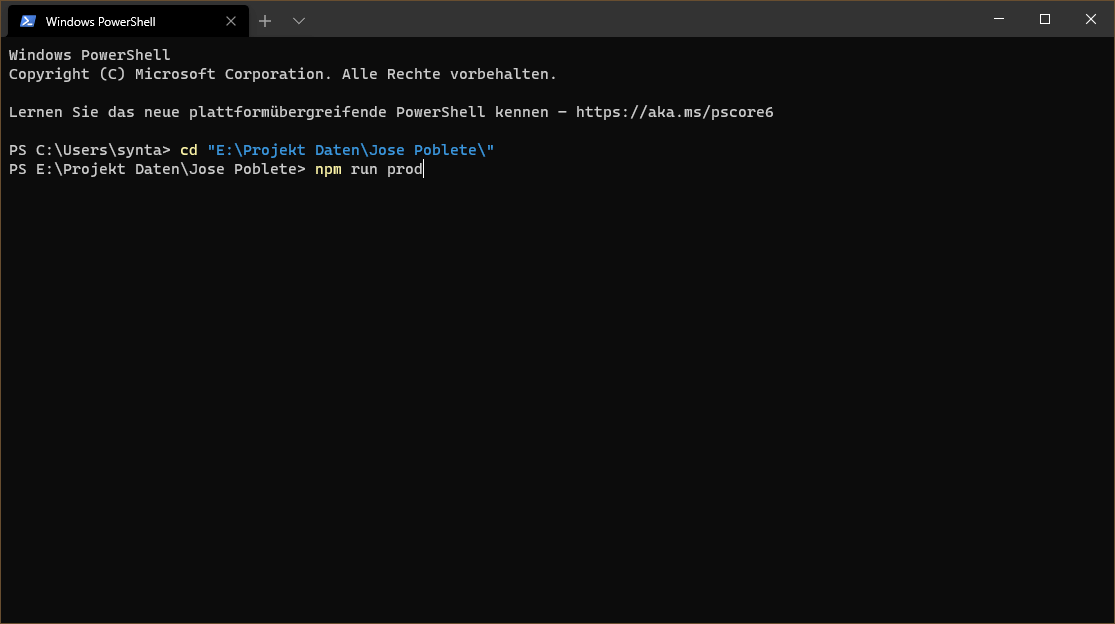
Task: Select the Windows PowerShell tab
Action: click(x=110, y=21)
